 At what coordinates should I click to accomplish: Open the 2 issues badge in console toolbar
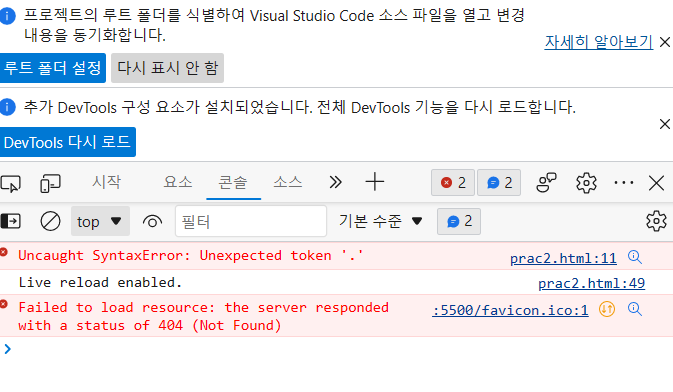459,221
